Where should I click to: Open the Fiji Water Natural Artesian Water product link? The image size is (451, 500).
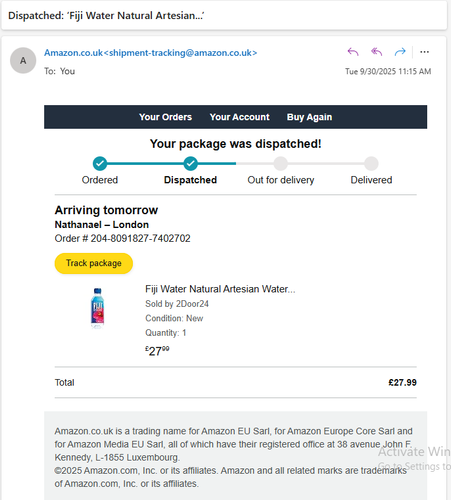pyautogui.click(x=220, y=289)
